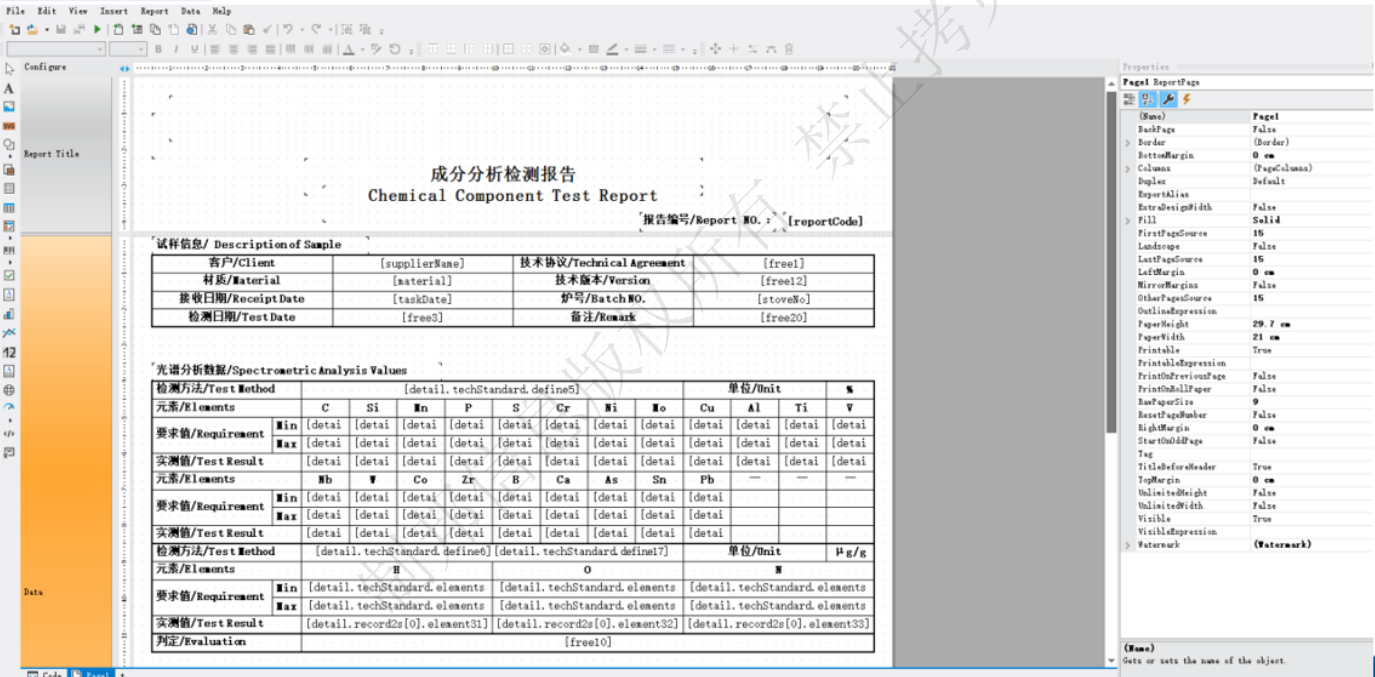Screen dimensions: 1375x677
Task: Pick the fill color bucket button
Action: pos(565,49)
